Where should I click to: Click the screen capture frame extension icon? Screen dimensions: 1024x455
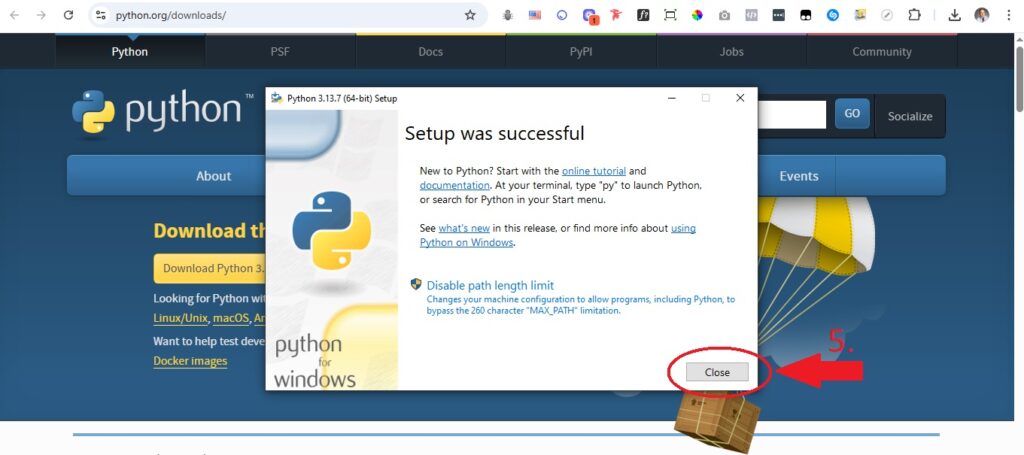(670, 15)
